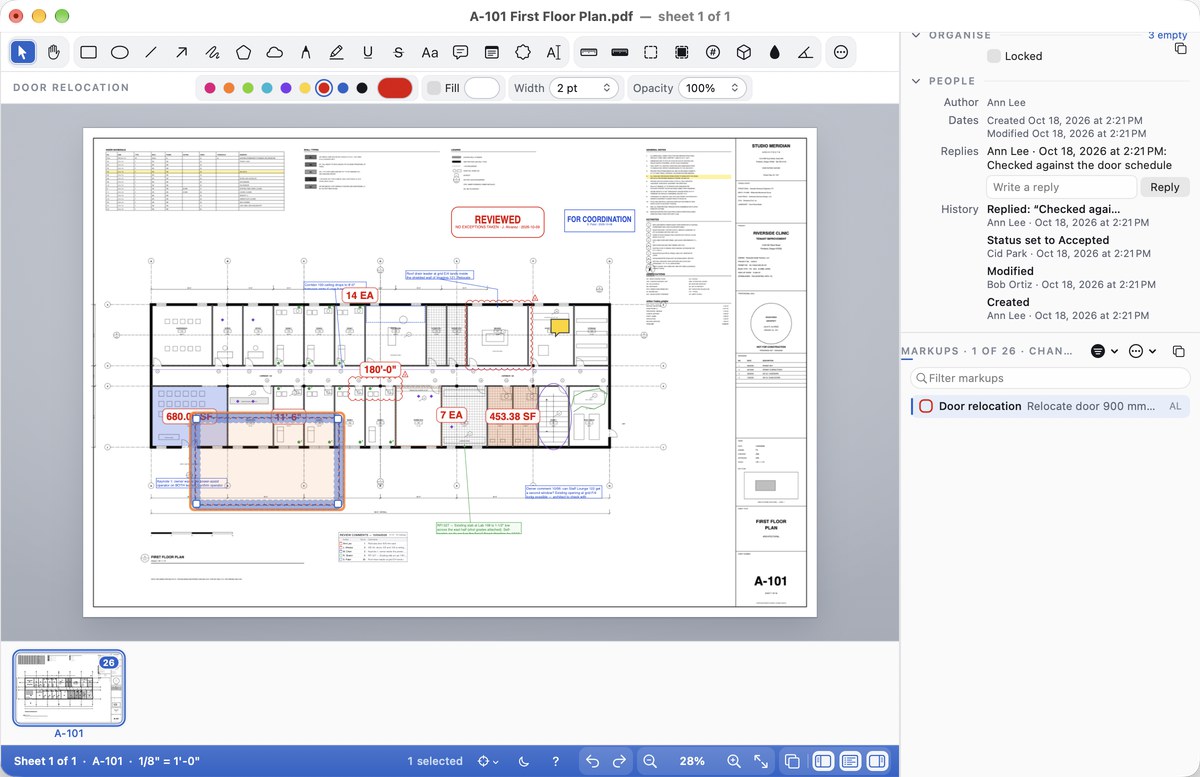Choose the highlighter tool
The width and height of the screenshot is (1200, 777).
point(336,52)
